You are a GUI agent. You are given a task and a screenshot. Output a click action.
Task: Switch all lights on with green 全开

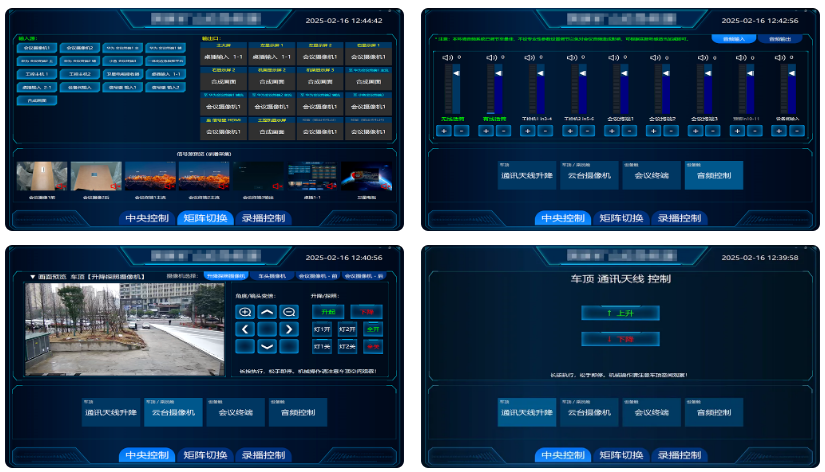pyautogui.click(x=373, y=329)
